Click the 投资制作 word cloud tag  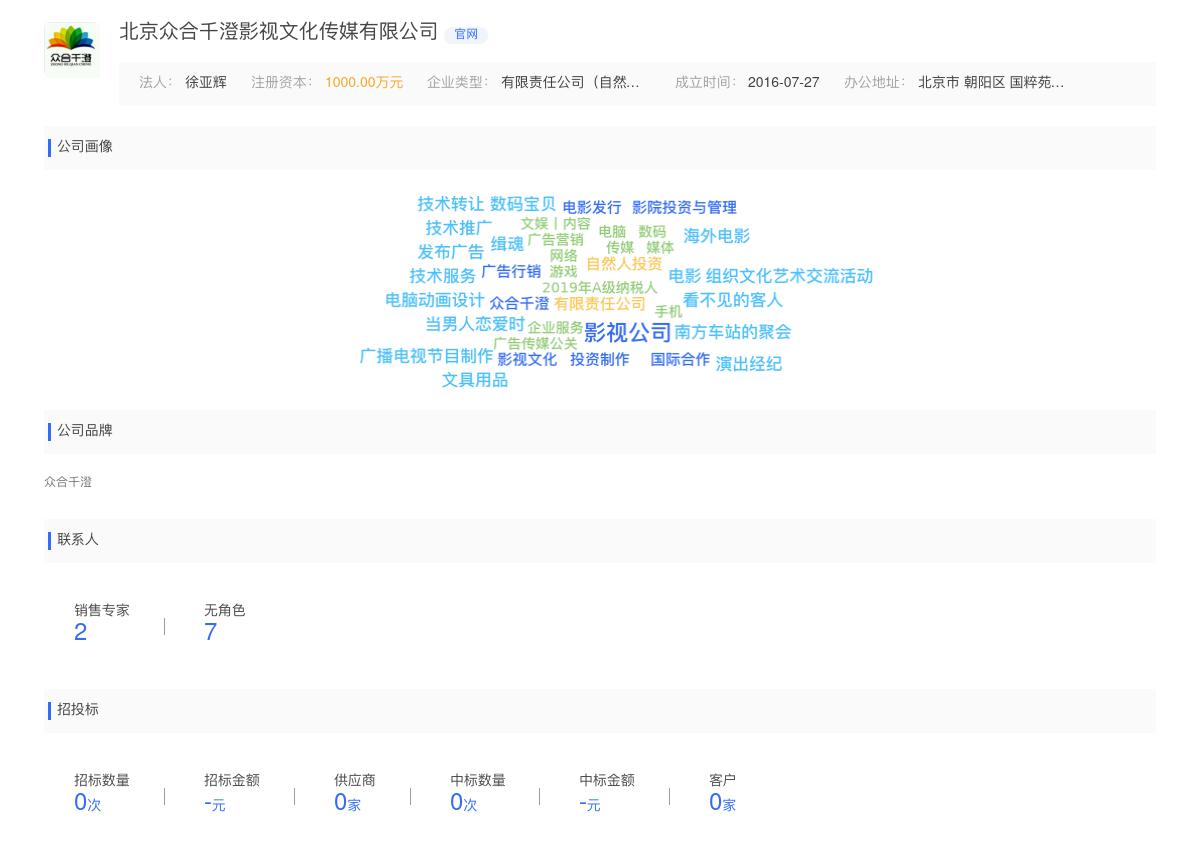tap(600, 360)
